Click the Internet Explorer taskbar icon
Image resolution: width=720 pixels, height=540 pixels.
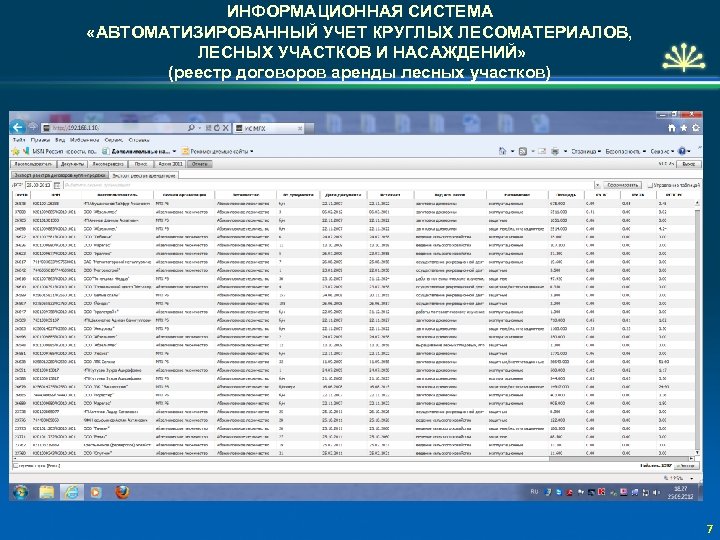click(71, 492)
